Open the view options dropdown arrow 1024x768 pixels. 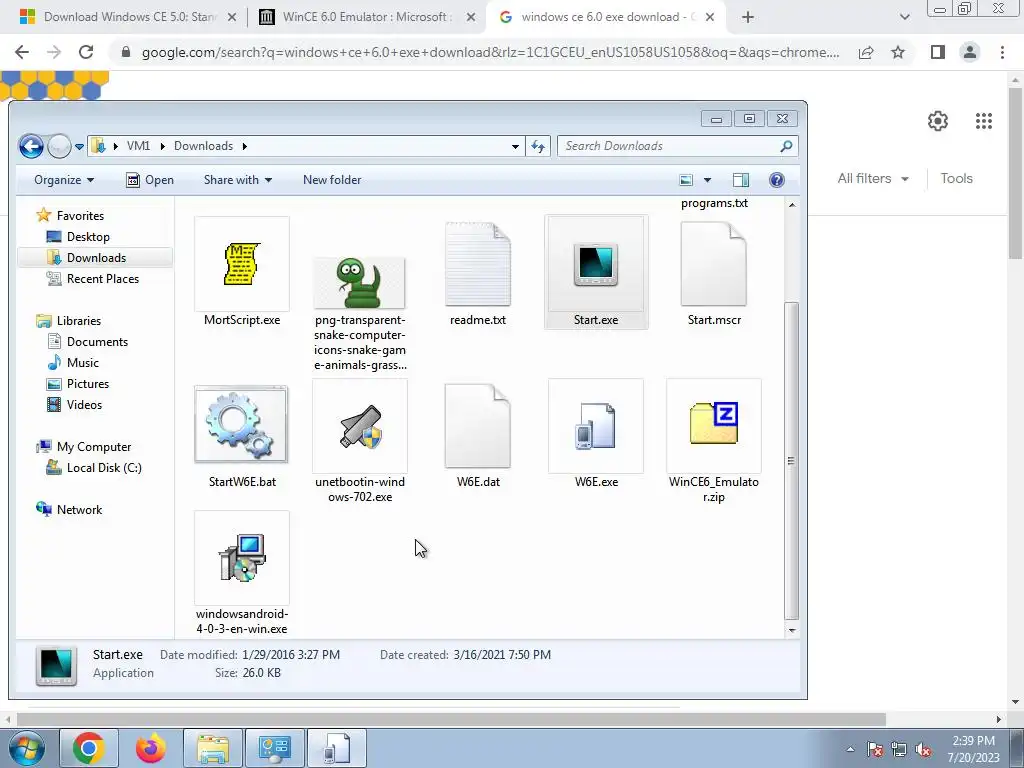pos(707,180)
